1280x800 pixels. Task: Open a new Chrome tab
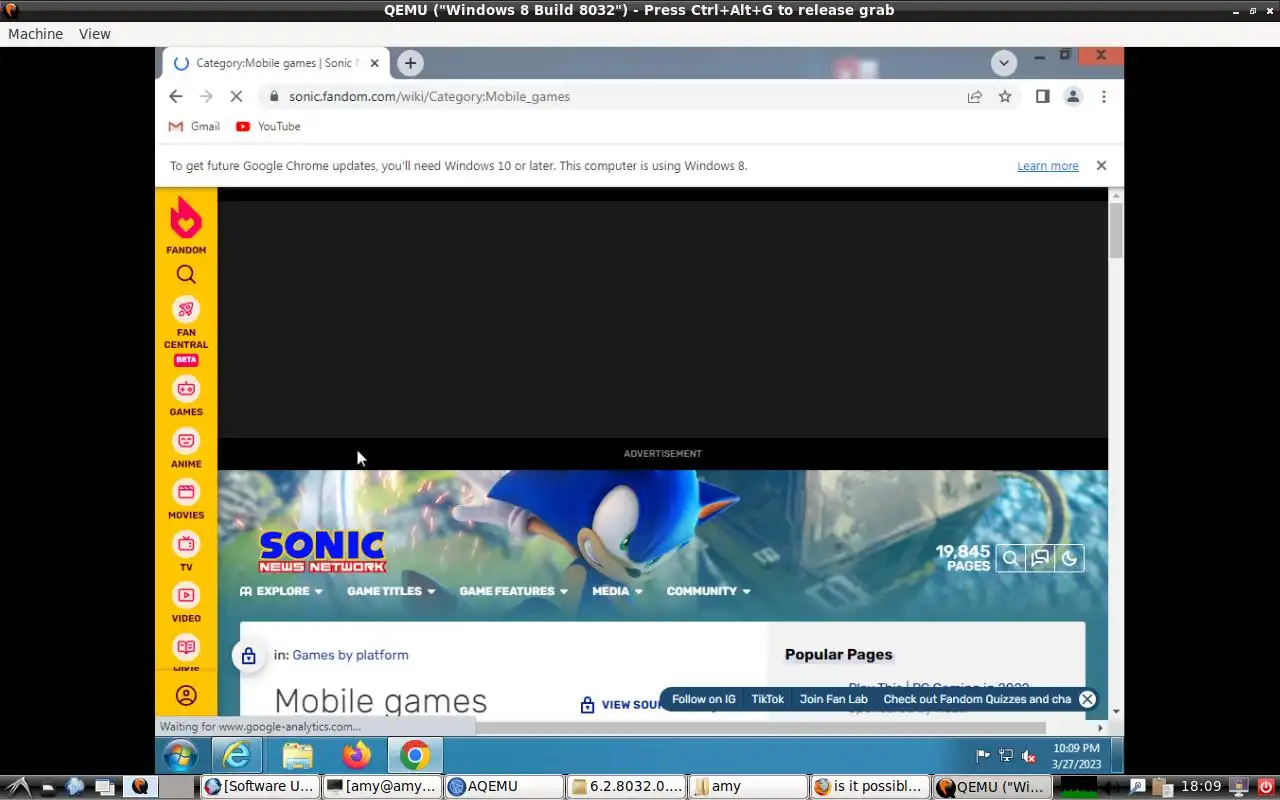[410, 63]
